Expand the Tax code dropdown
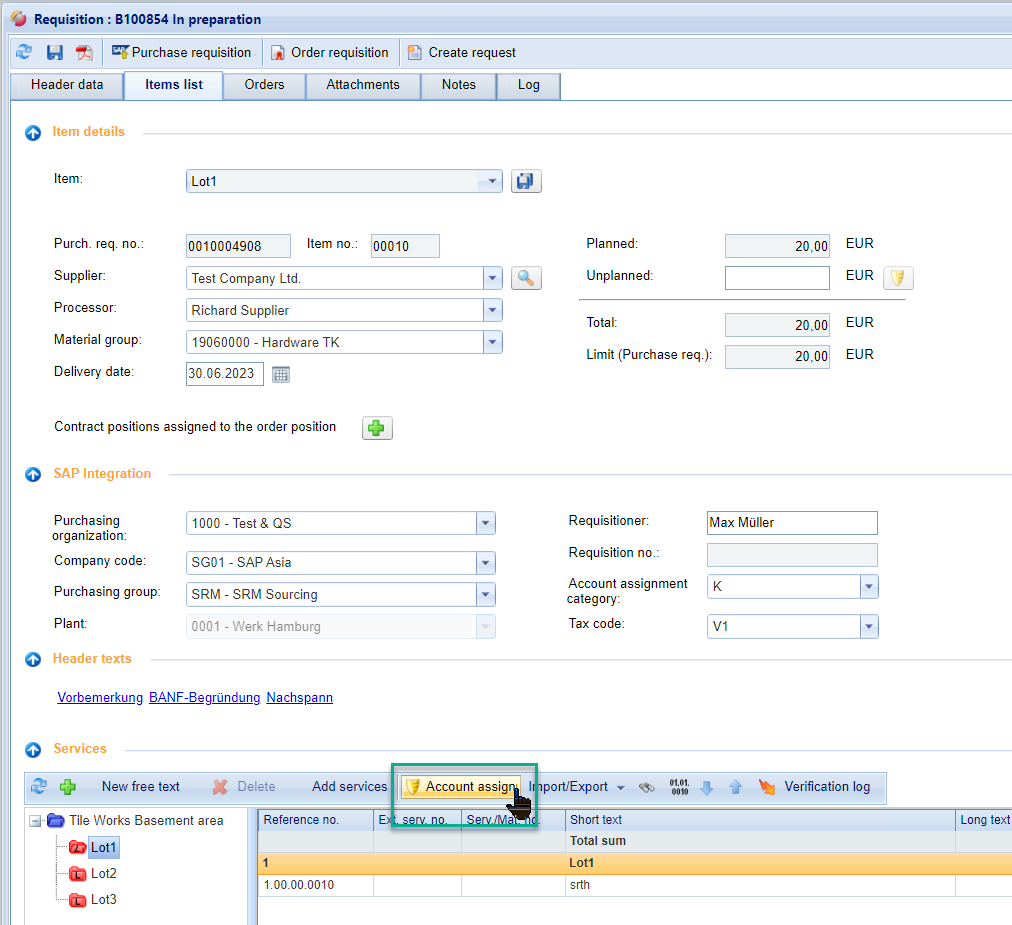The image size is (1012, 925). tap(868, 626)
